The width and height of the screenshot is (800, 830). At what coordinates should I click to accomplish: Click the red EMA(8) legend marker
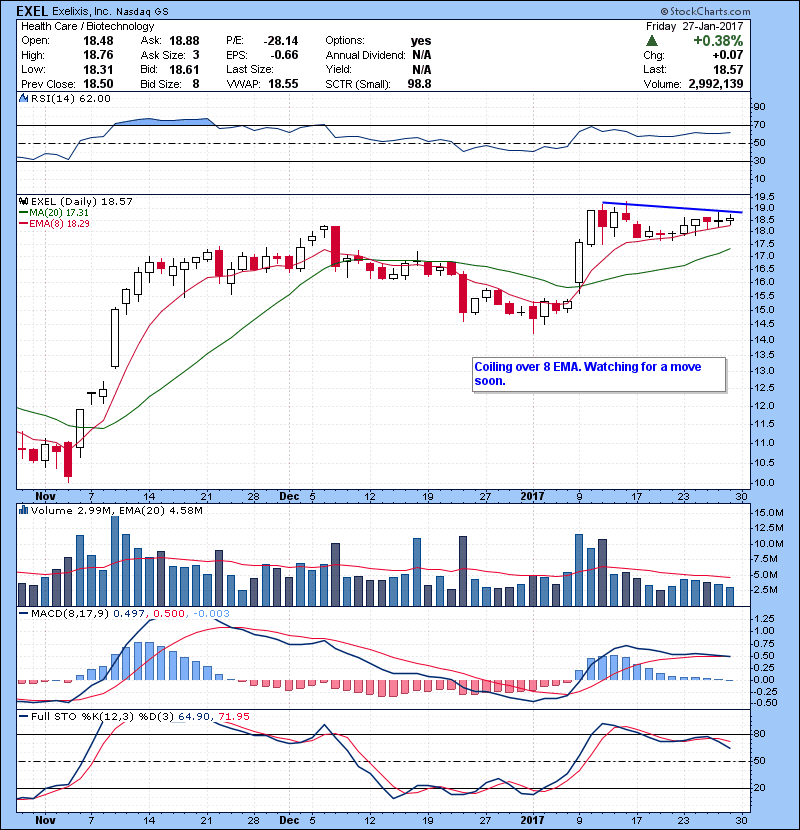pos(23,223)
